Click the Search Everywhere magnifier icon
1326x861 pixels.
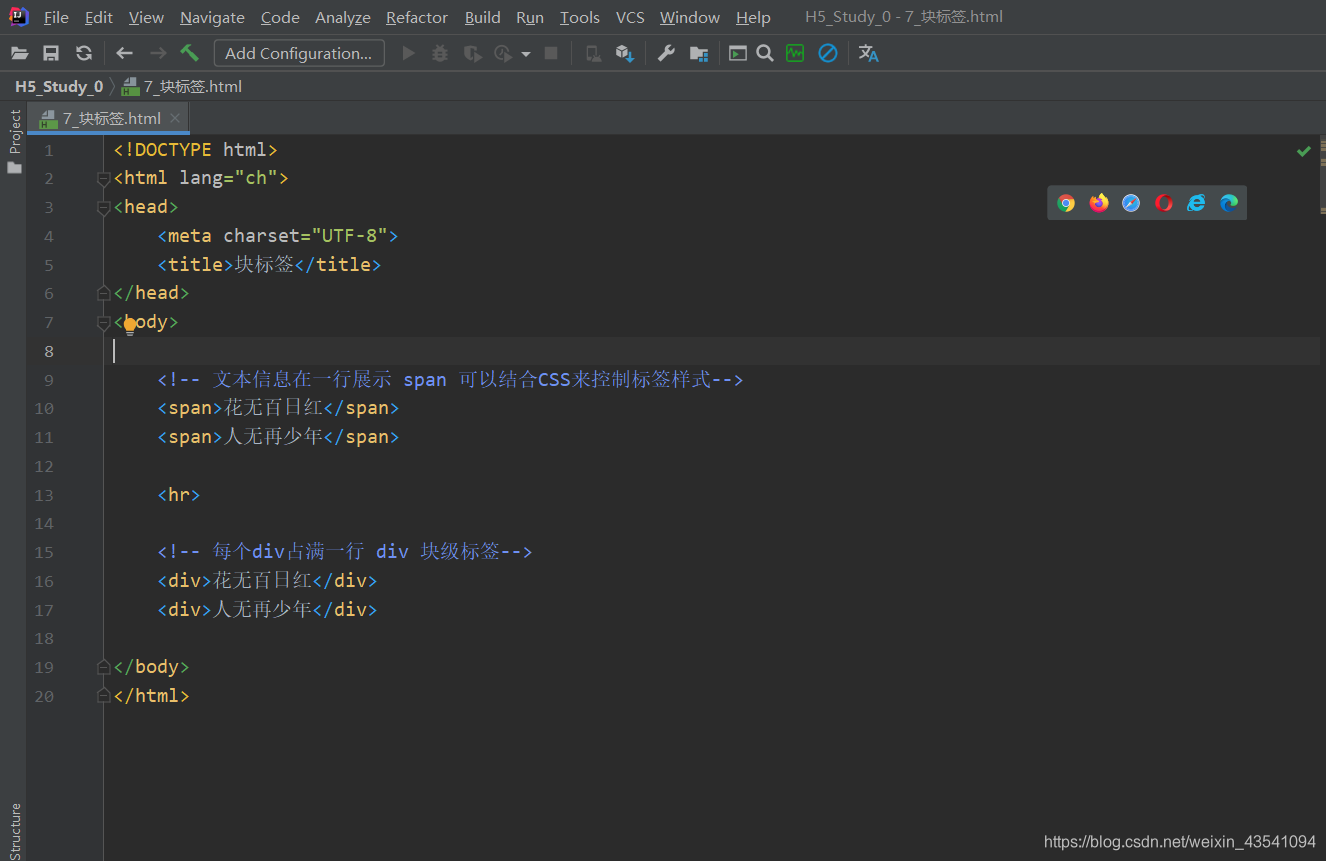point(765,53)
